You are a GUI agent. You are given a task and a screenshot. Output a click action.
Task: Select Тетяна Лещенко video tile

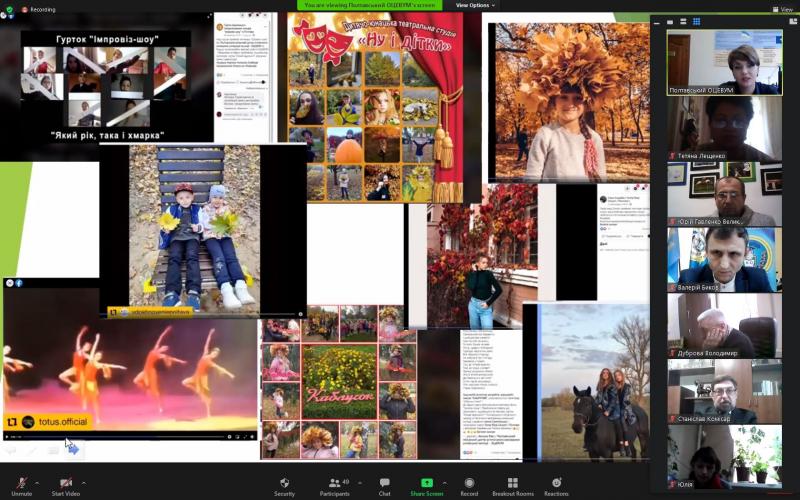click(x=724, y=129)
